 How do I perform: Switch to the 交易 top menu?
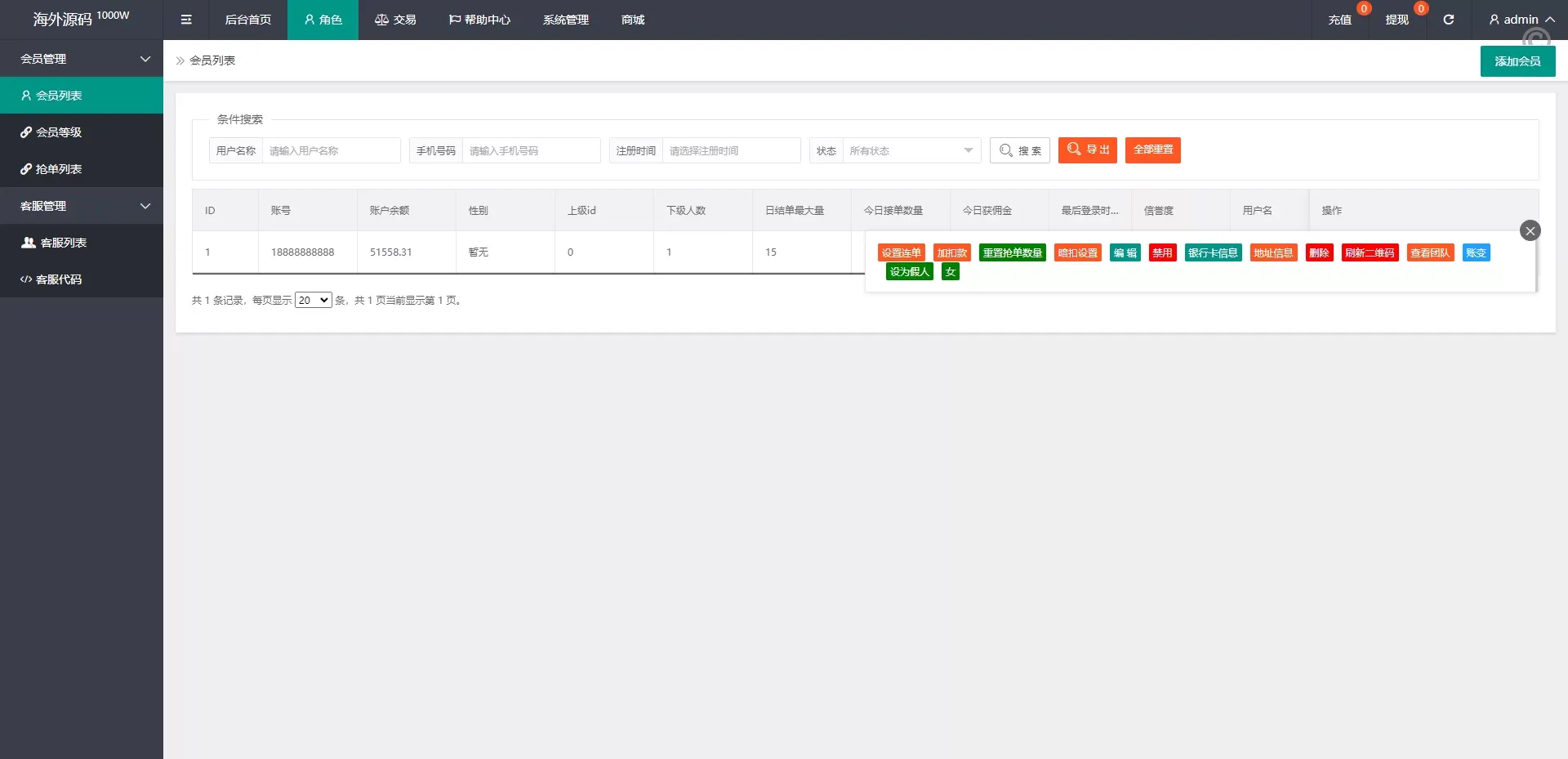coord(395,20)
